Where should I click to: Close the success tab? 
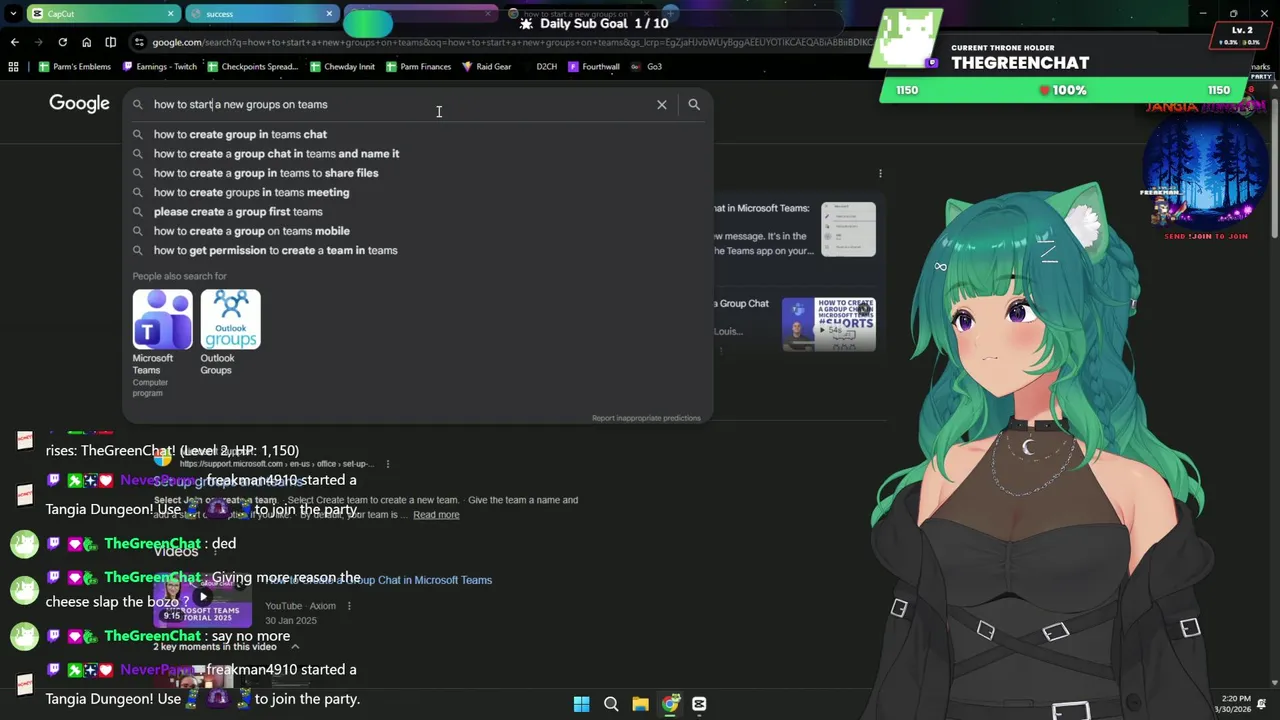pyautogui.click(x=329, y=14)
